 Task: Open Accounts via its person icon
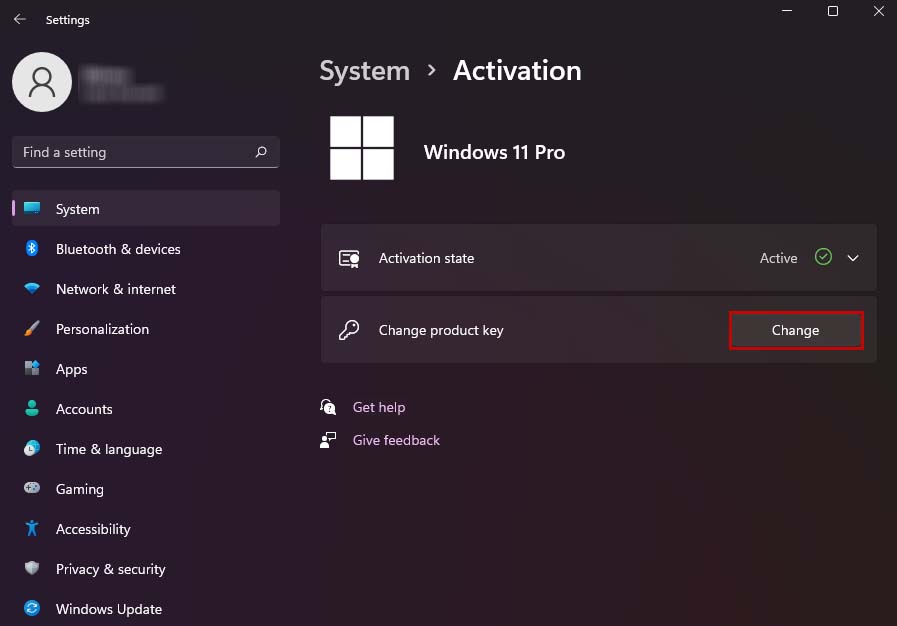click(x=31, y=409)
